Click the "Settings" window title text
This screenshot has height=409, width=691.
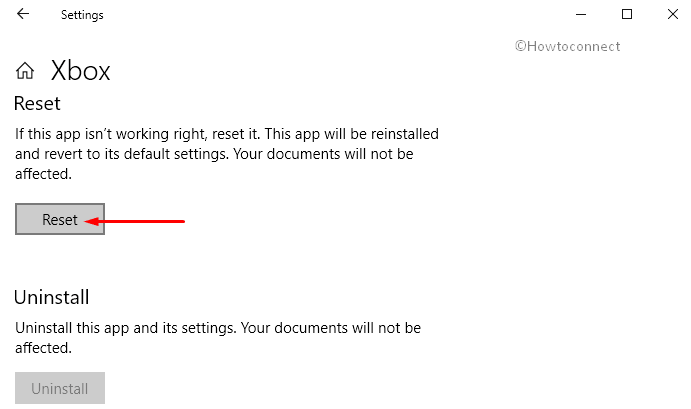[82, 16]
